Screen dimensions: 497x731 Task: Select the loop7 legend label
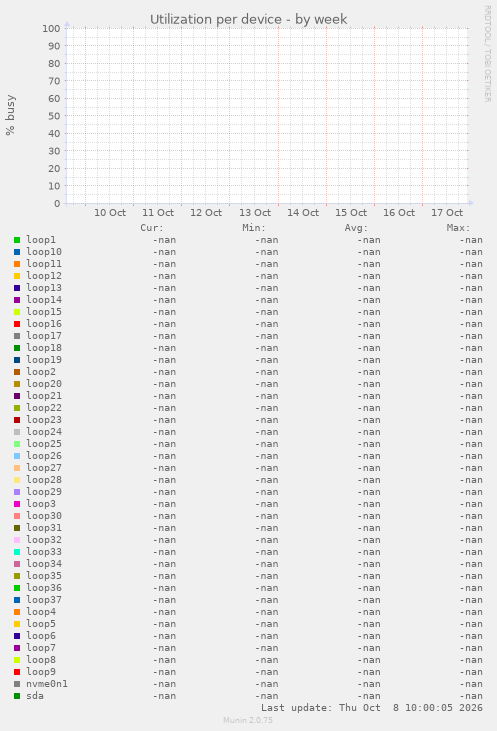point(41,648)
